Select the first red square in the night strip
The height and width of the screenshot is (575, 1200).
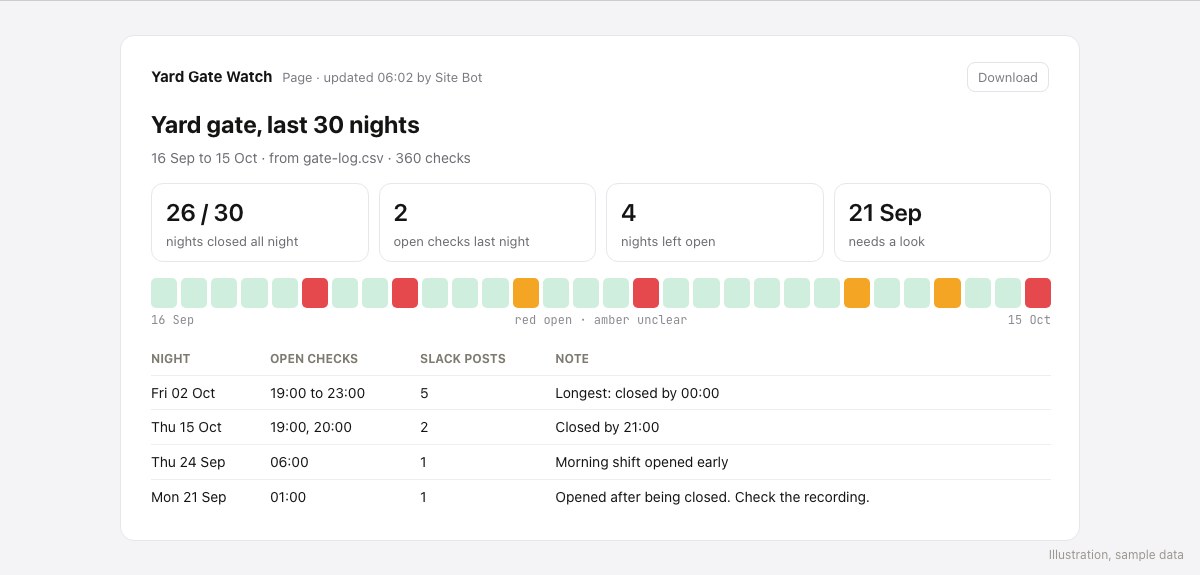coord(315,293)
